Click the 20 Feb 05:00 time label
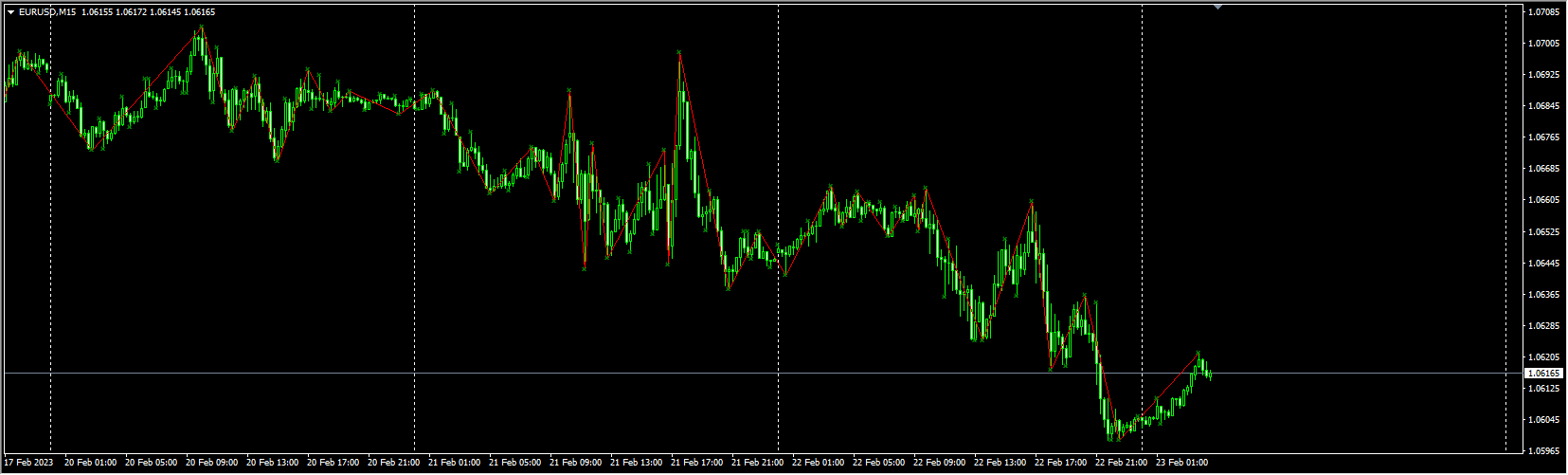1568x475 pixels. pos(151,463)
